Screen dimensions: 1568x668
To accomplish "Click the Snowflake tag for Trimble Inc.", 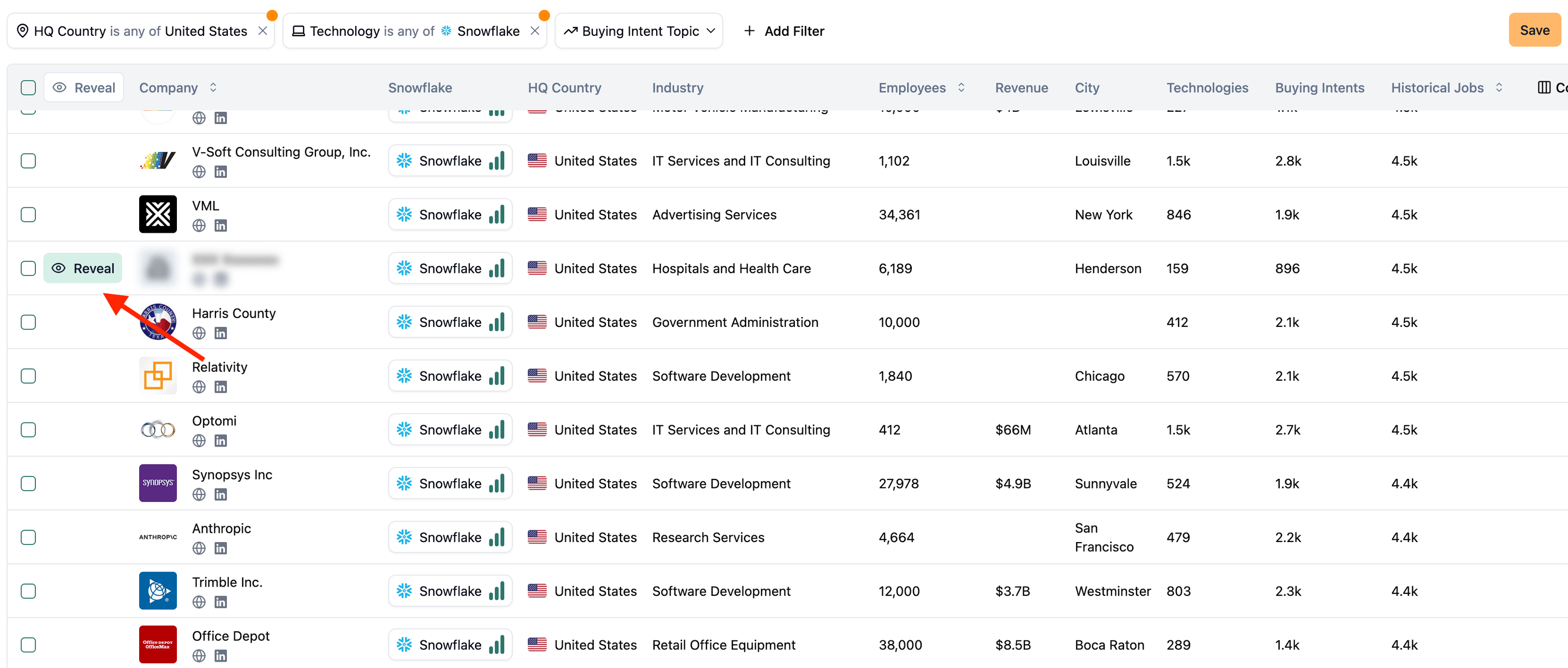I will click(450, 591).
